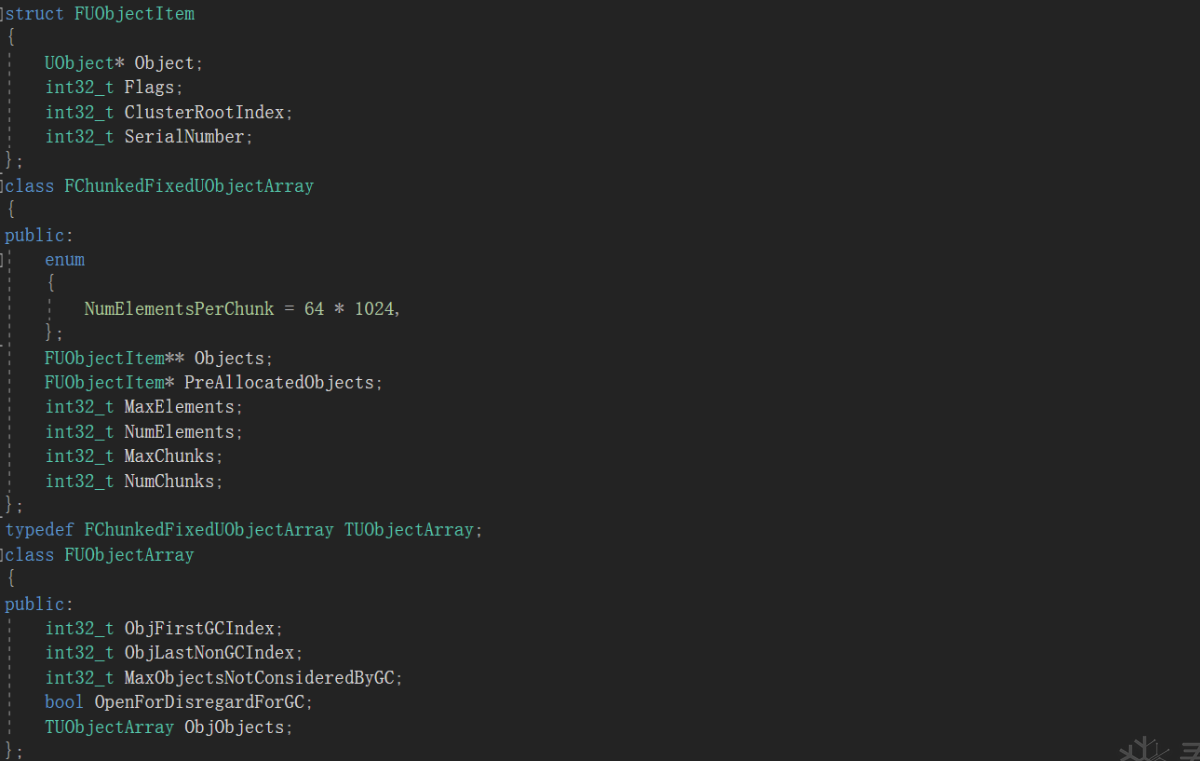Click the UObject type in first struct
1200x761 pixels.
(x=79, y=63)
